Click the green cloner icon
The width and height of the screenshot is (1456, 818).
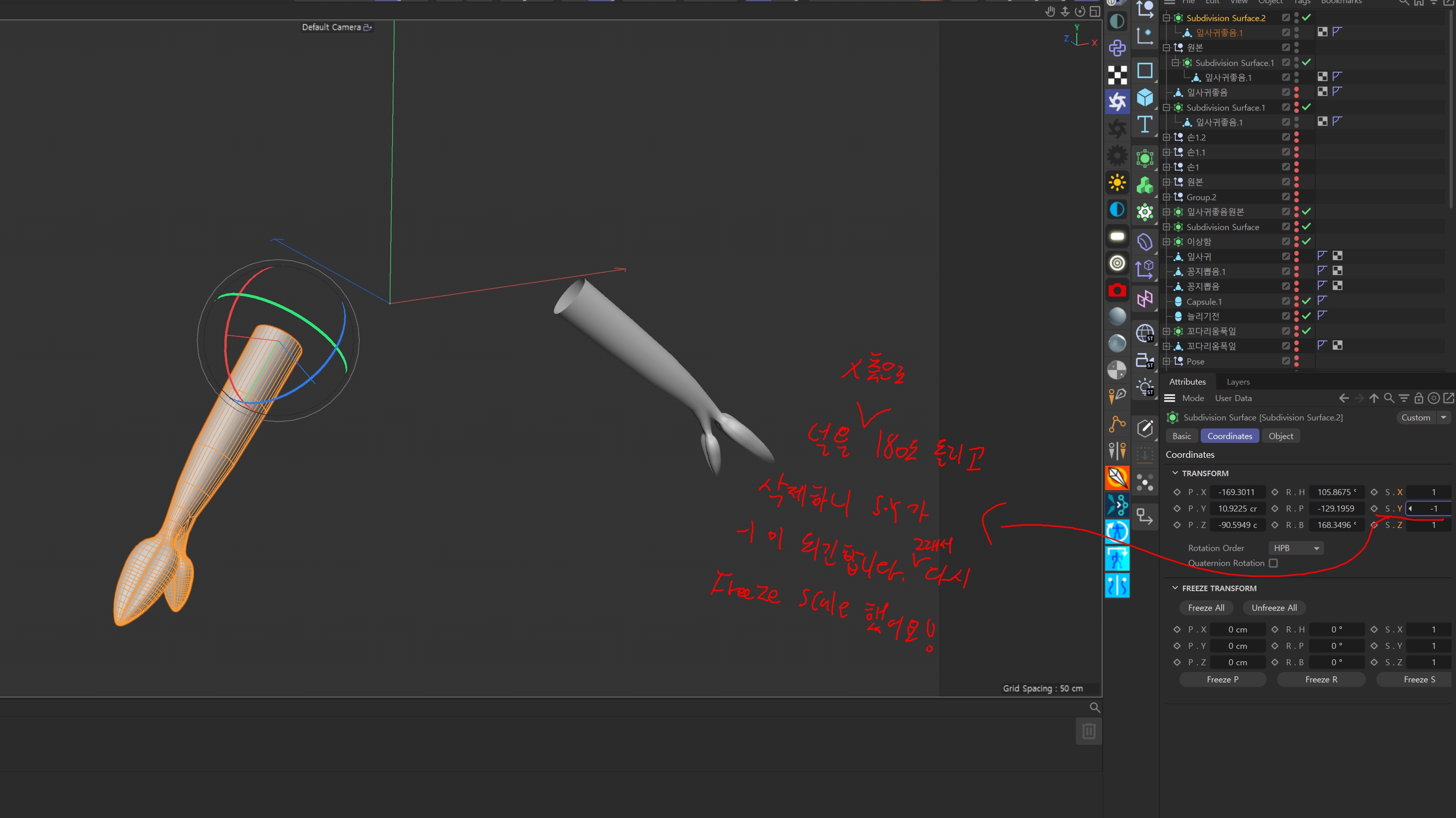[x=1144, y=185]
